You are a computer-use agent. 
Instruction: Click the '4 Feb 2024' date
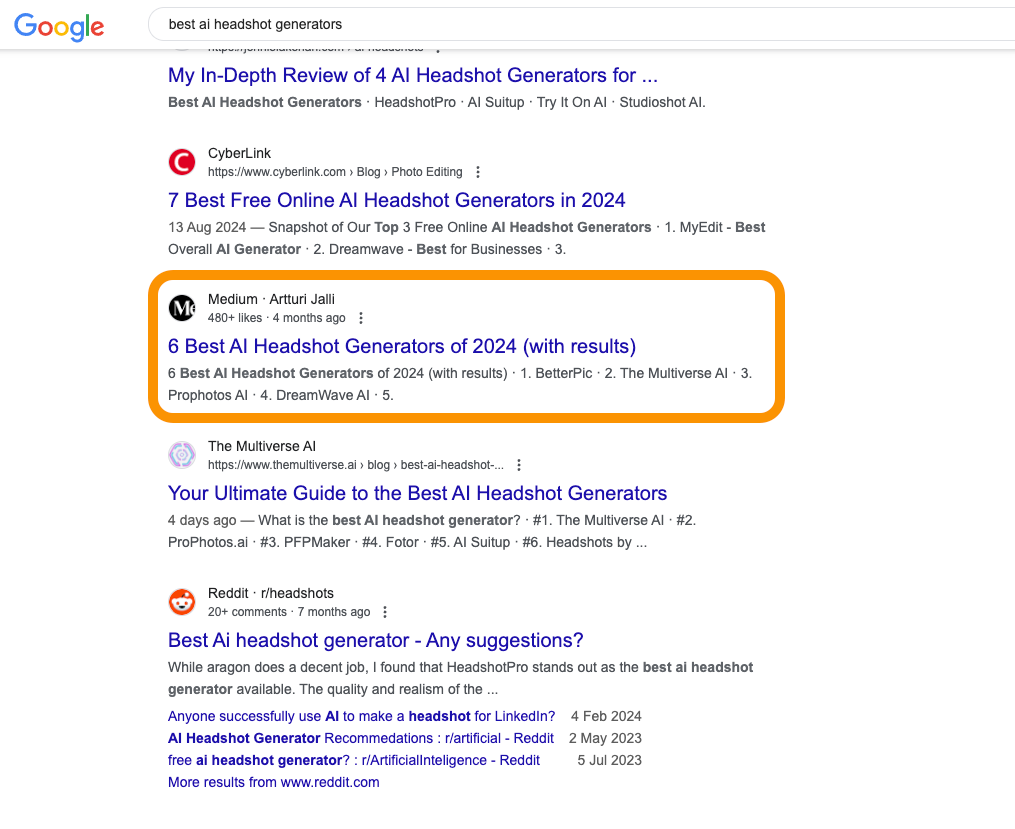[606, 716]
